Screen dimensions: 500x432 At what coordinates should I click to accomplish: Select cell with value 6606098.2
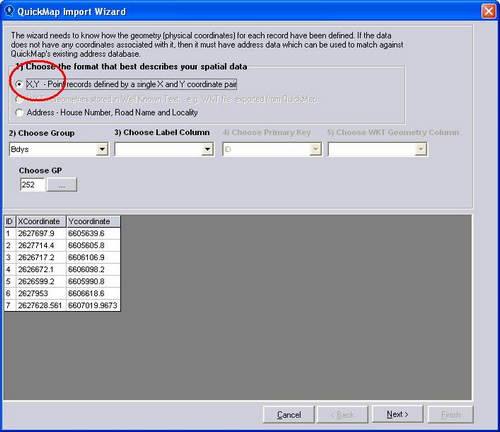click(93, 269)
